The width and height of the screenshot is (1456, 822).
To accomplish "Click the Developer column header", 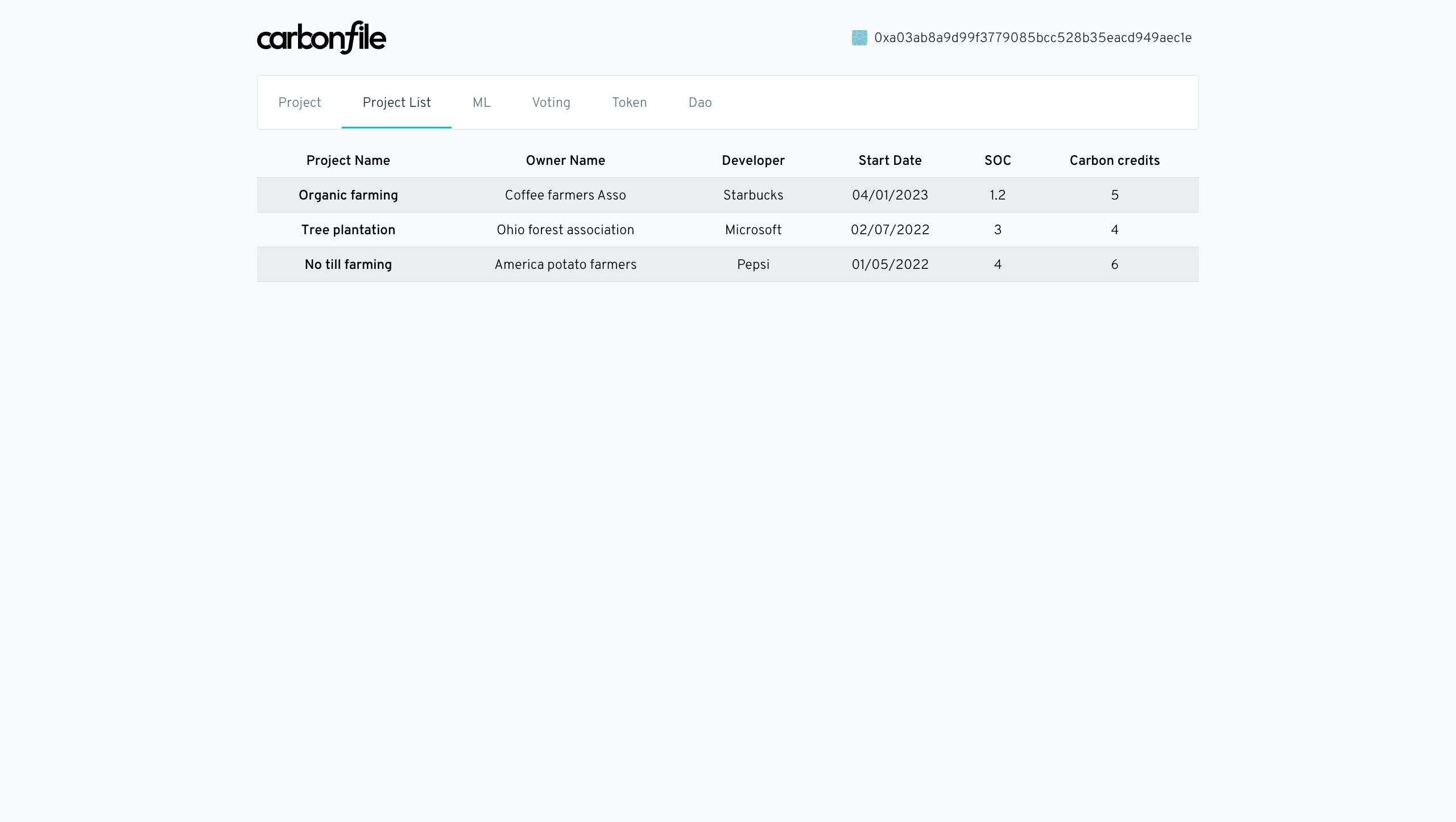I will [753, 160].
